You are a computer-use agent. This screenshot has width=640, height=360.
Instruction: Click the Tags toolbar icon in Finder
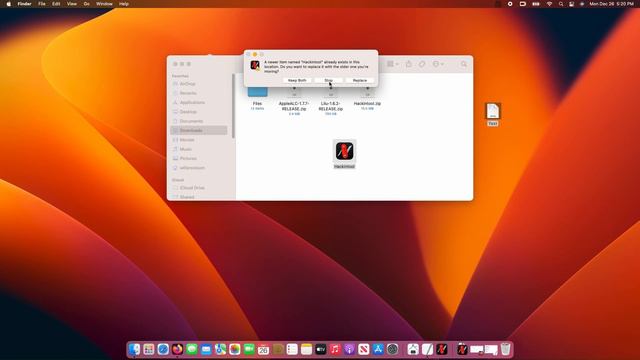(422, 64)
